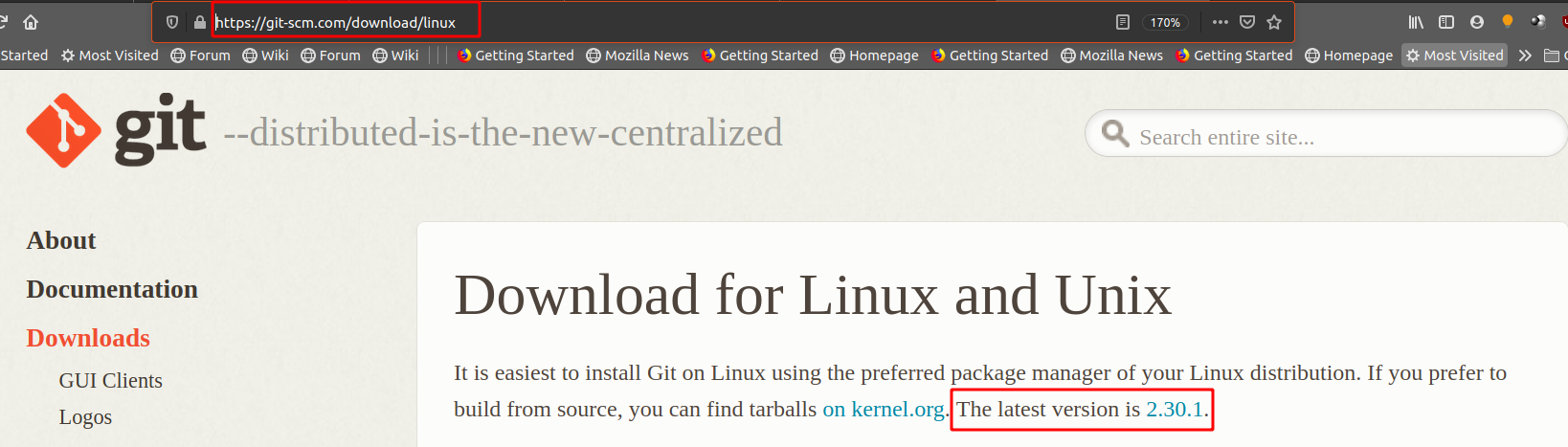Viewport: 1568px width, 447px height.
Task: Follow the kernel.org tarballs link
Action: point(884,410)
